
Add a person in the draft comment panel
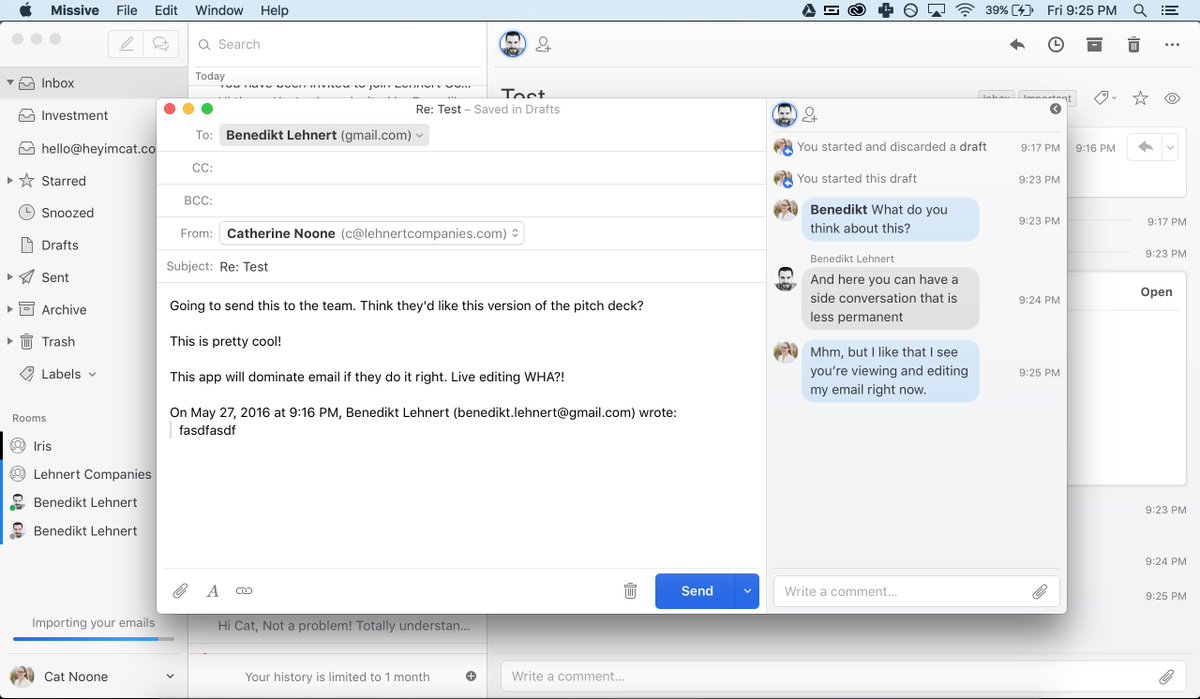[x=810, y=116]
